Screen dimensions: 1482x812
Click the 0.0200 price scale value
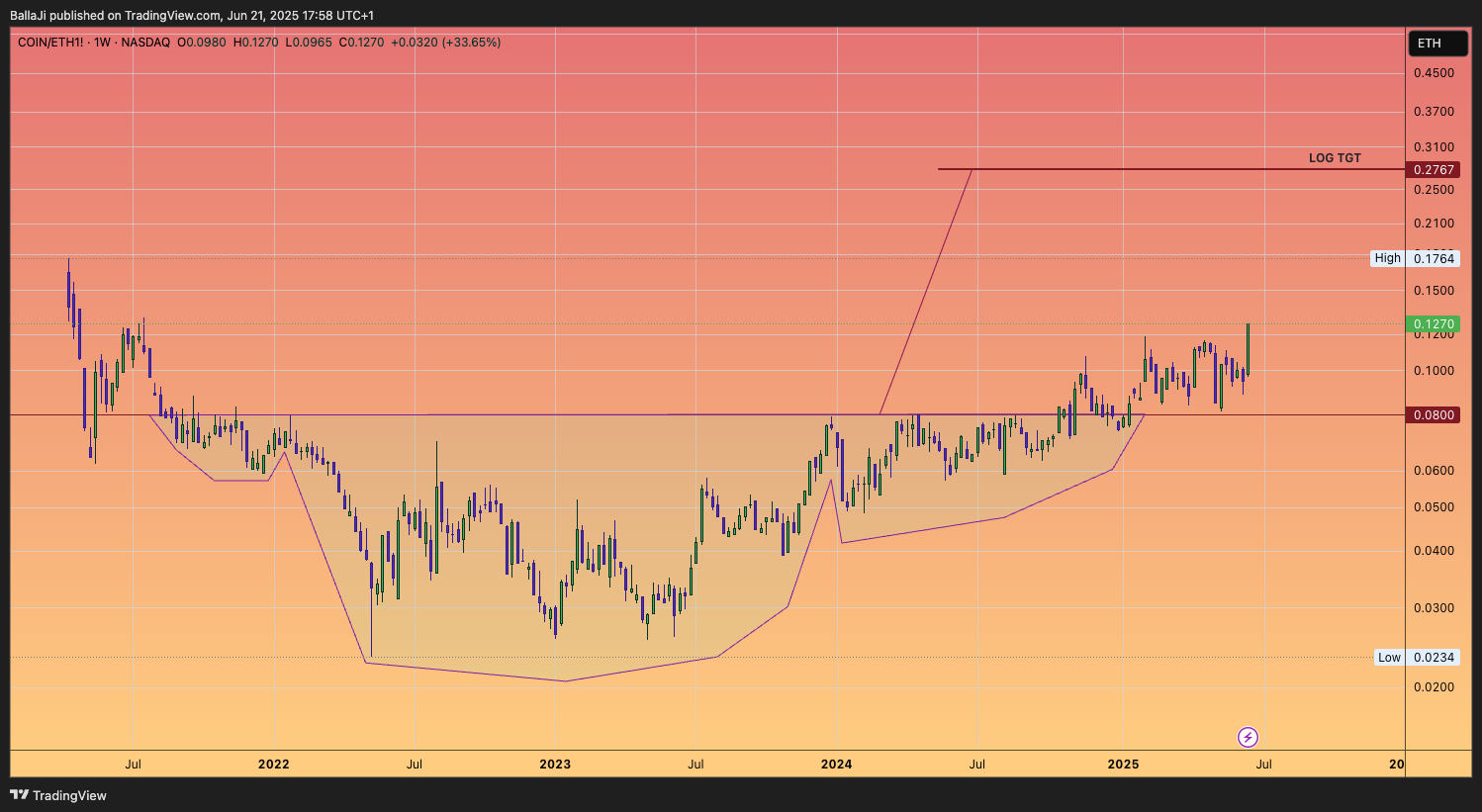tap(1434, 687)
